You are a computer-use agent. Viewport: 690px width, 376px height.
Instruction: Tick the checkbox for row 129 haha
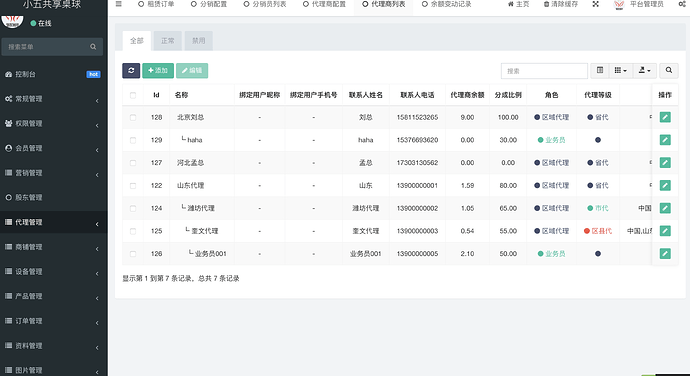click(133, 140)
